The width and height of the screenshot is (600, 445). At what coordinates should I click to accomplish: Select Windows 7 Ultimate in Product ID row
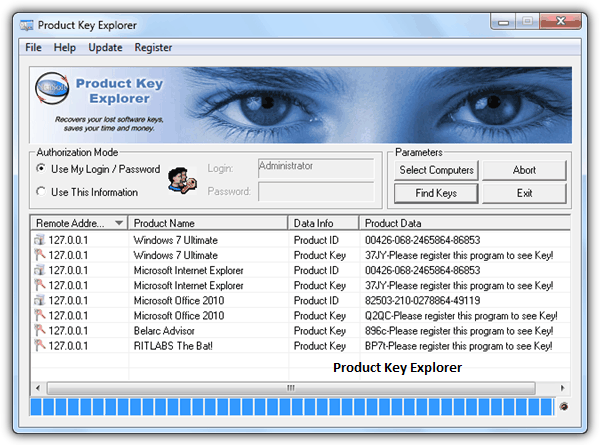[176, 240]
